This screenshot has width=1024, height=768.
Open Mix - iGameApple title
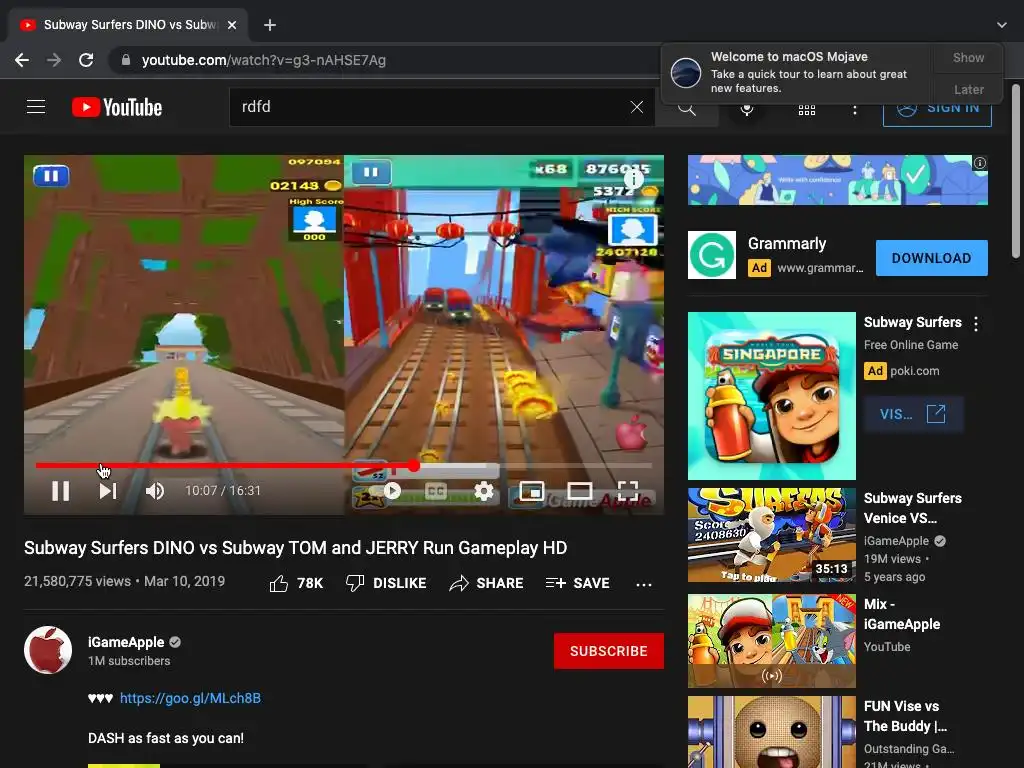[902, 614]
